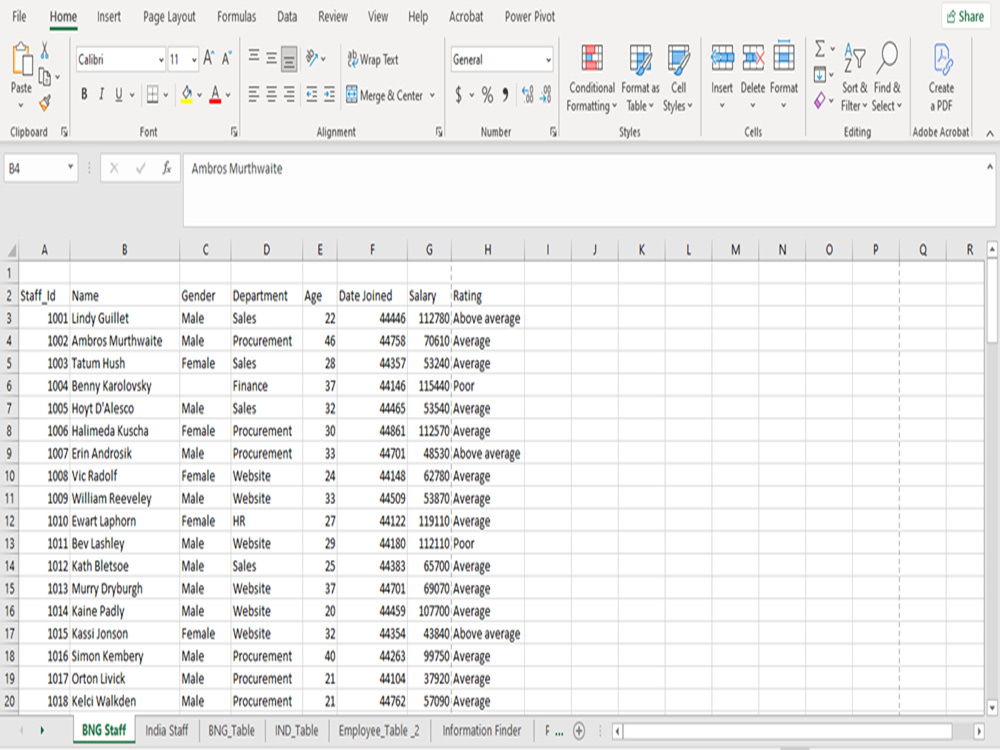Toggle underline formatting
This screenshot has width=1000, height=750.
(117, 91)
